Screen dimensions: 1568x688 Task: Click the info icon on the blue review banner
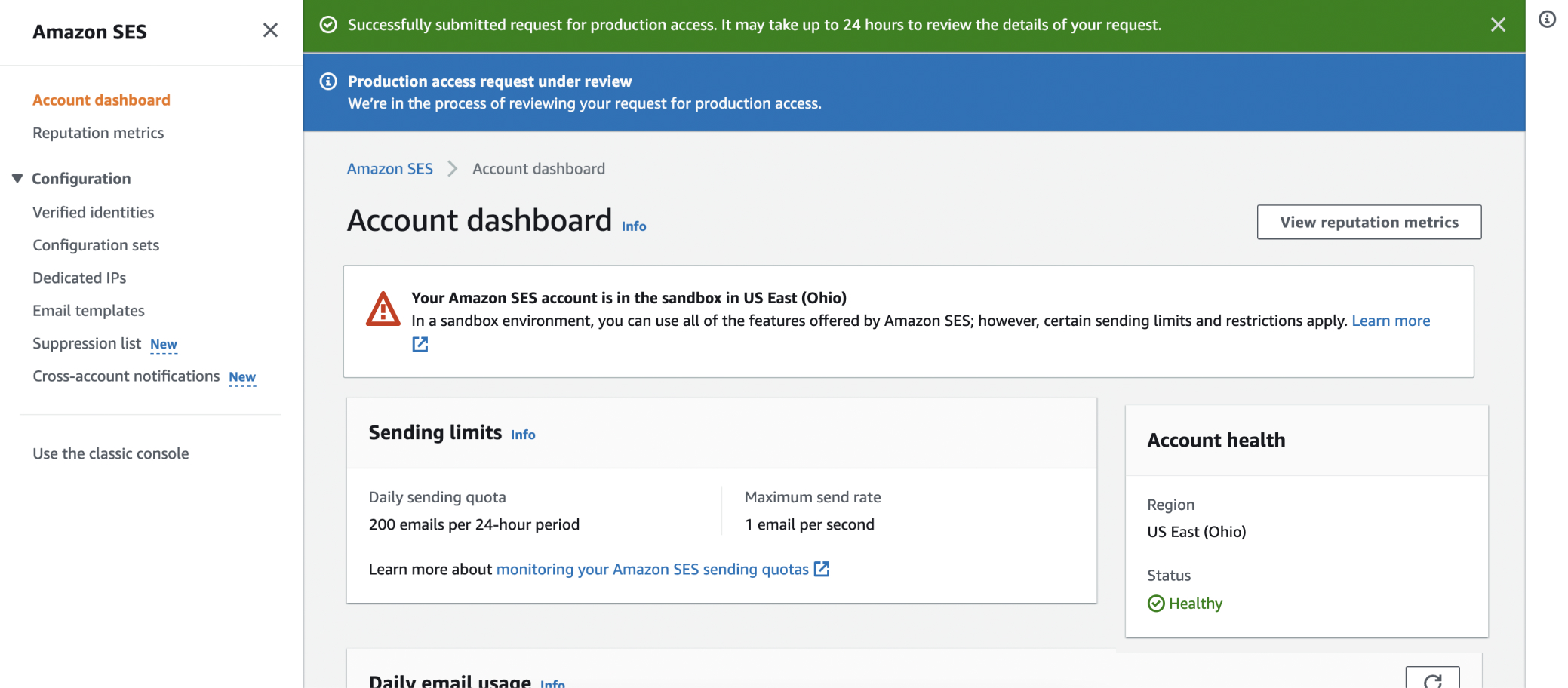[328, 81]
